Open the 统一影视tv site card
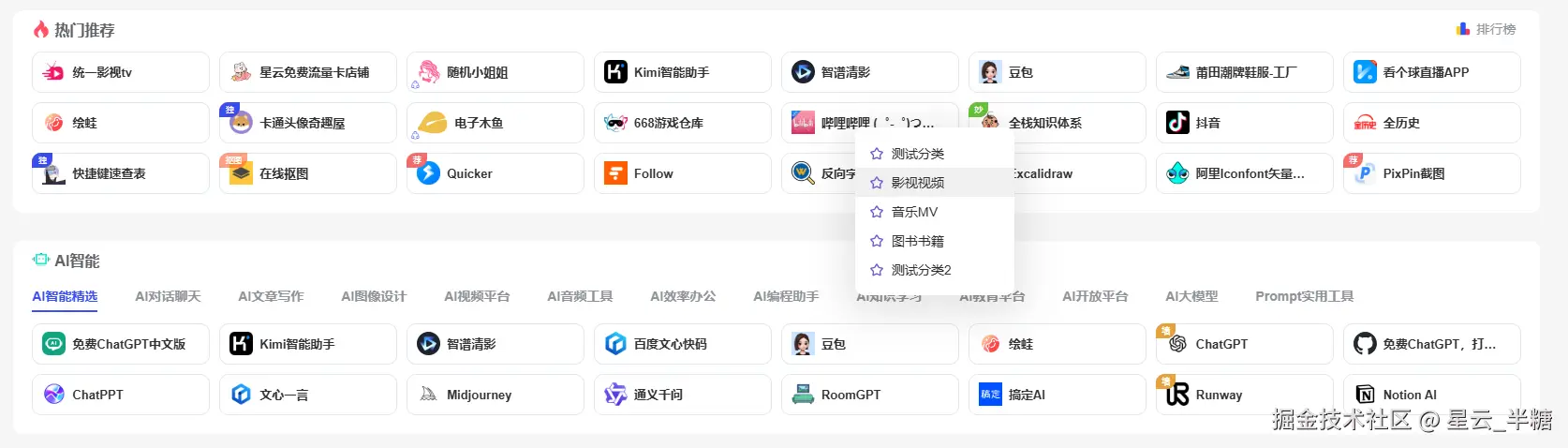This screenshot has height=448, width=1568. (x=121, y=72)
